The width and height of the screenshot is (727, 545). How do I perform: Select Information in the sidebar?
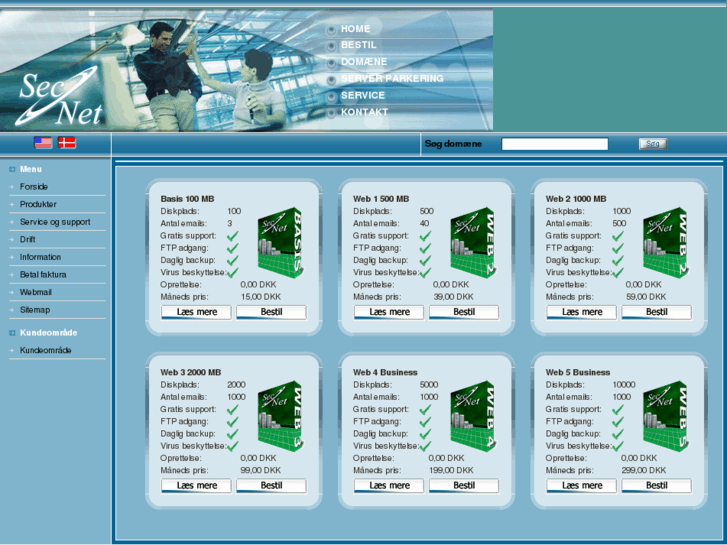40,257
